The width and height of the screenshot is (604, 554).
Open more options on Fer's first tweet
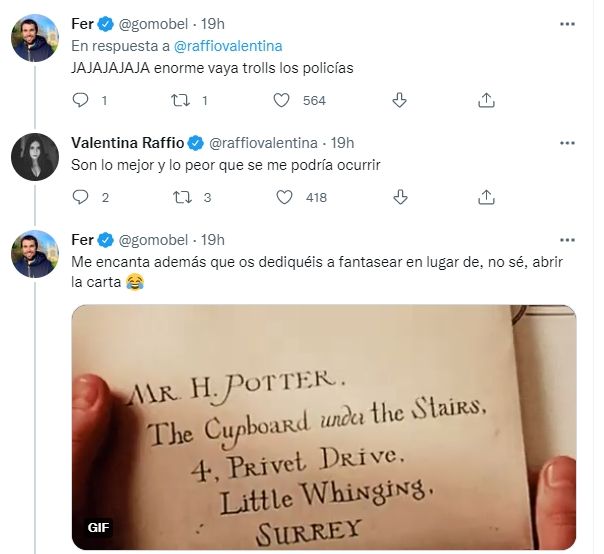567,20
